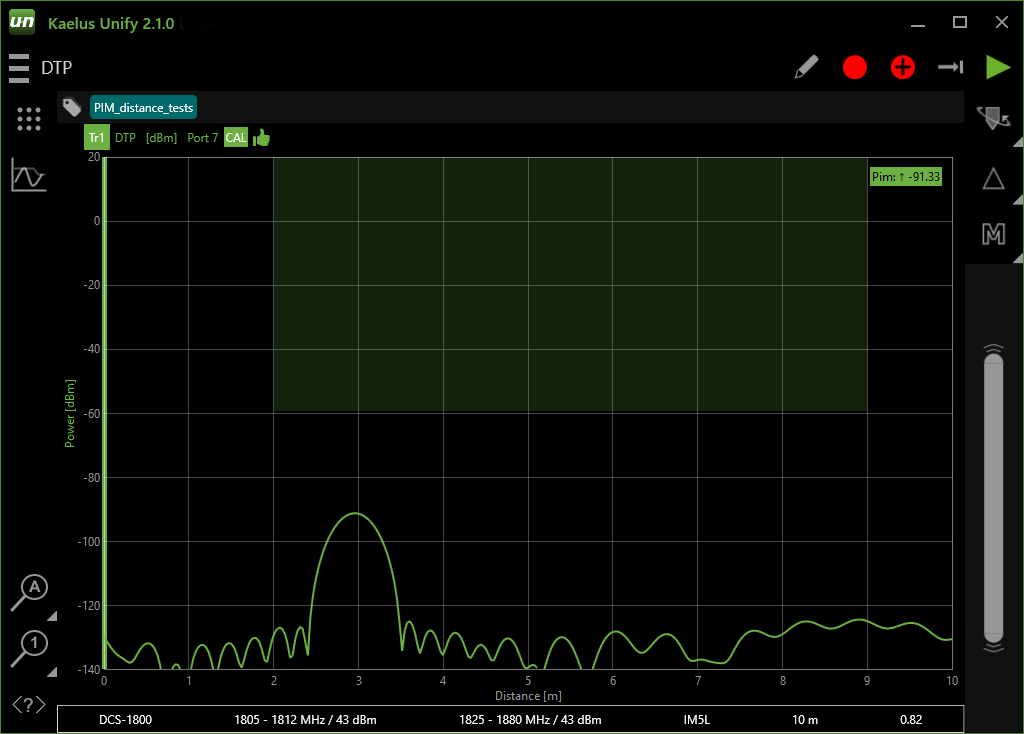This screenshot has height=734, width=1024.
Task: Select the trace settings waveform icon
Action: [x=28, y=175]
